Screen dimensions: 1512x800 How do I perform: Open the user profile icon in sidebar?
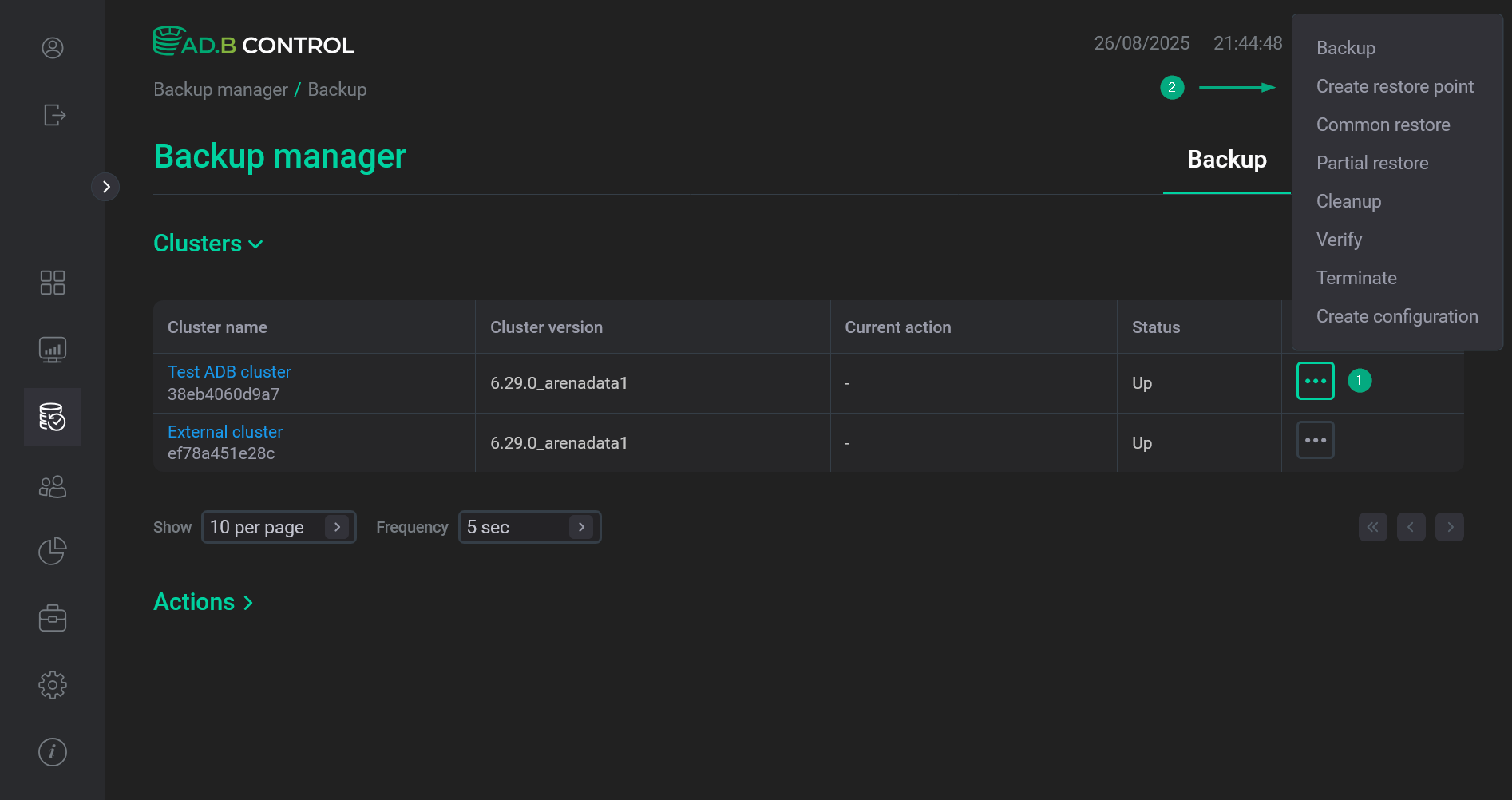53,48
